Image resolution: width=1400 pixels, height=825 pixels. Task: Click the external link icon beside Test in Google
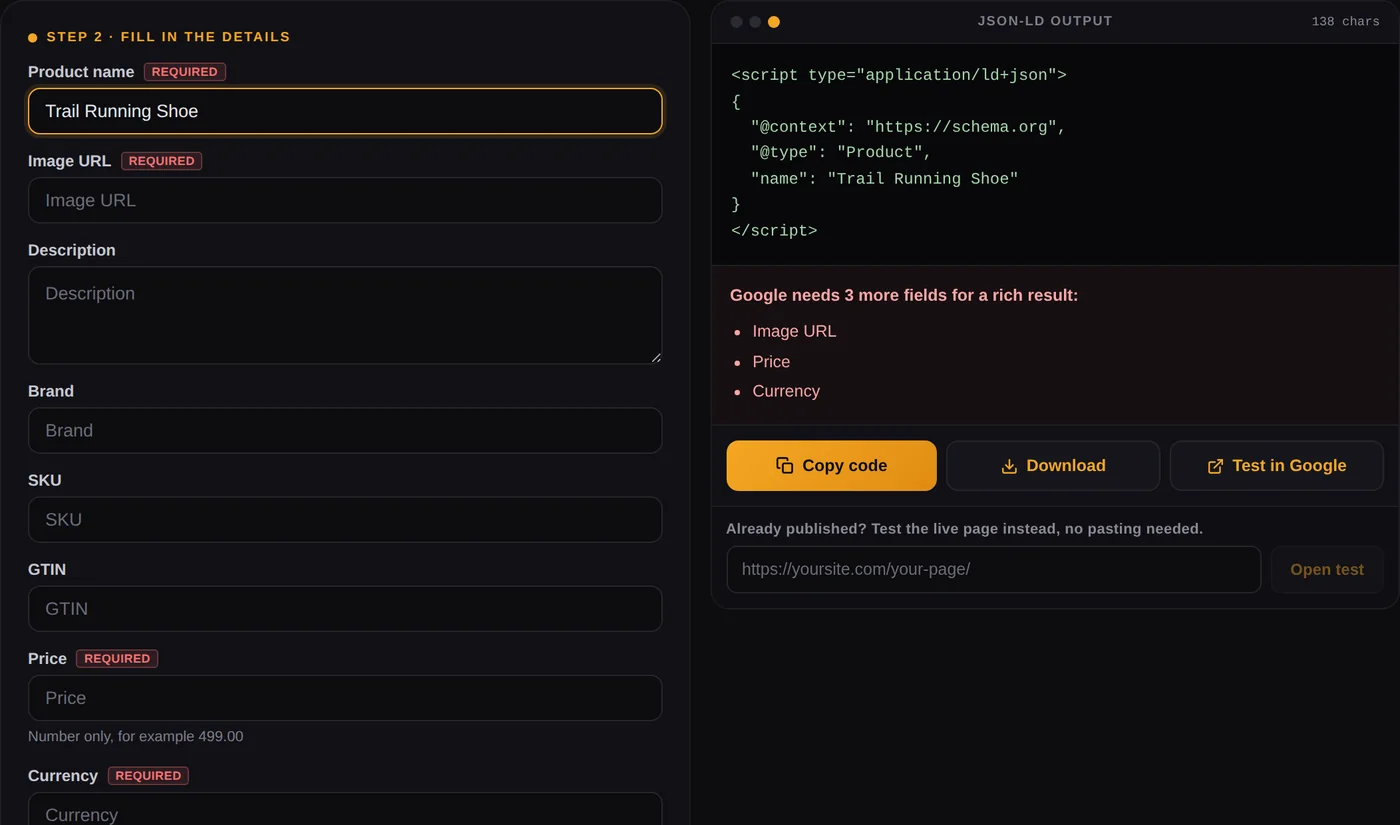pos(1216,466)
